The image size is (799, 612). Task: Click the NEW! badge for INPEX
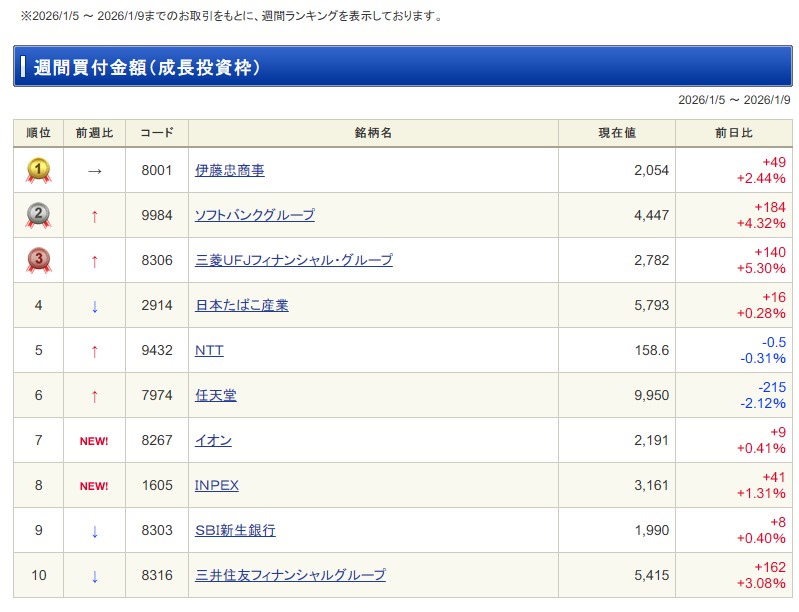[94, 486]
